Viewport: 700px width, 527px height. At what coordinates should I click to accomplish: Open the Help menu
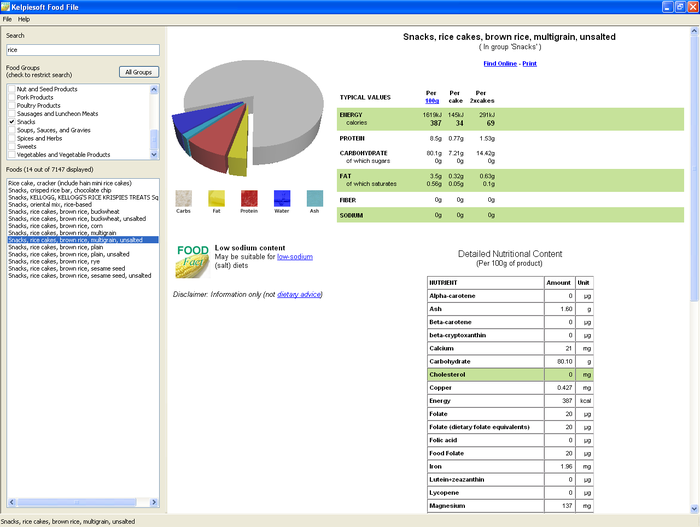[x=24, y=19]
